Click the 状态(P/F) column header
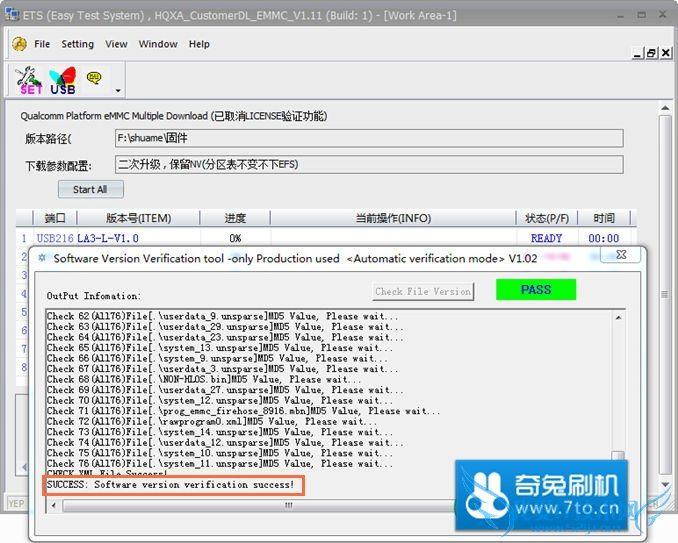This screenshot has height=543, width=678. (x=547, y=218)
